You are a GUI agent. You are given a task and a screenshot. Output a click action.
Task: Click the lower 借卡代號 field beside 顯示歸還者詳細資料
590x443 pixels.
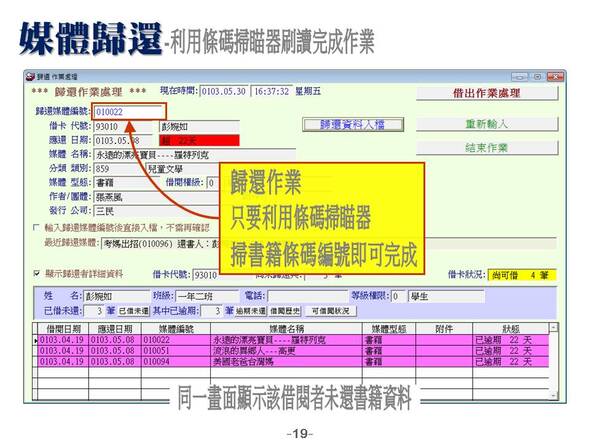(x=206, y=275)
